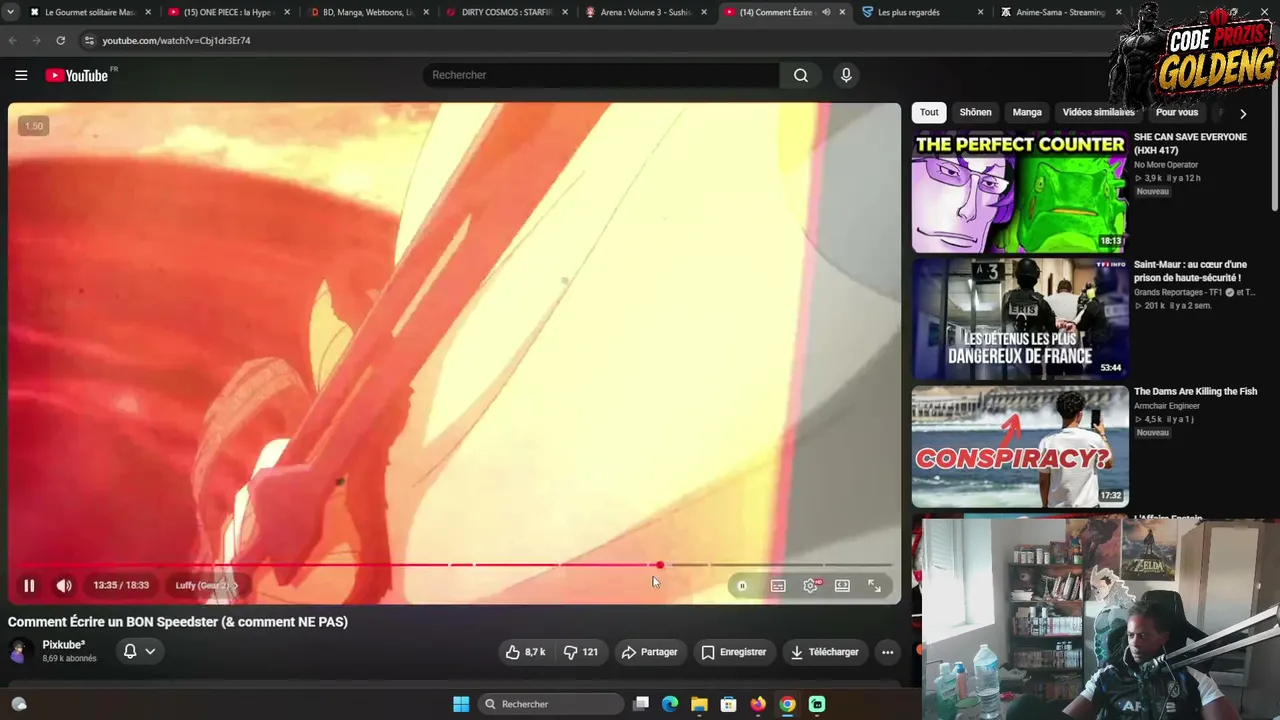Screen dimensions: 1280x720
Task: Save the video with Enregistrer
Action: 733,652
